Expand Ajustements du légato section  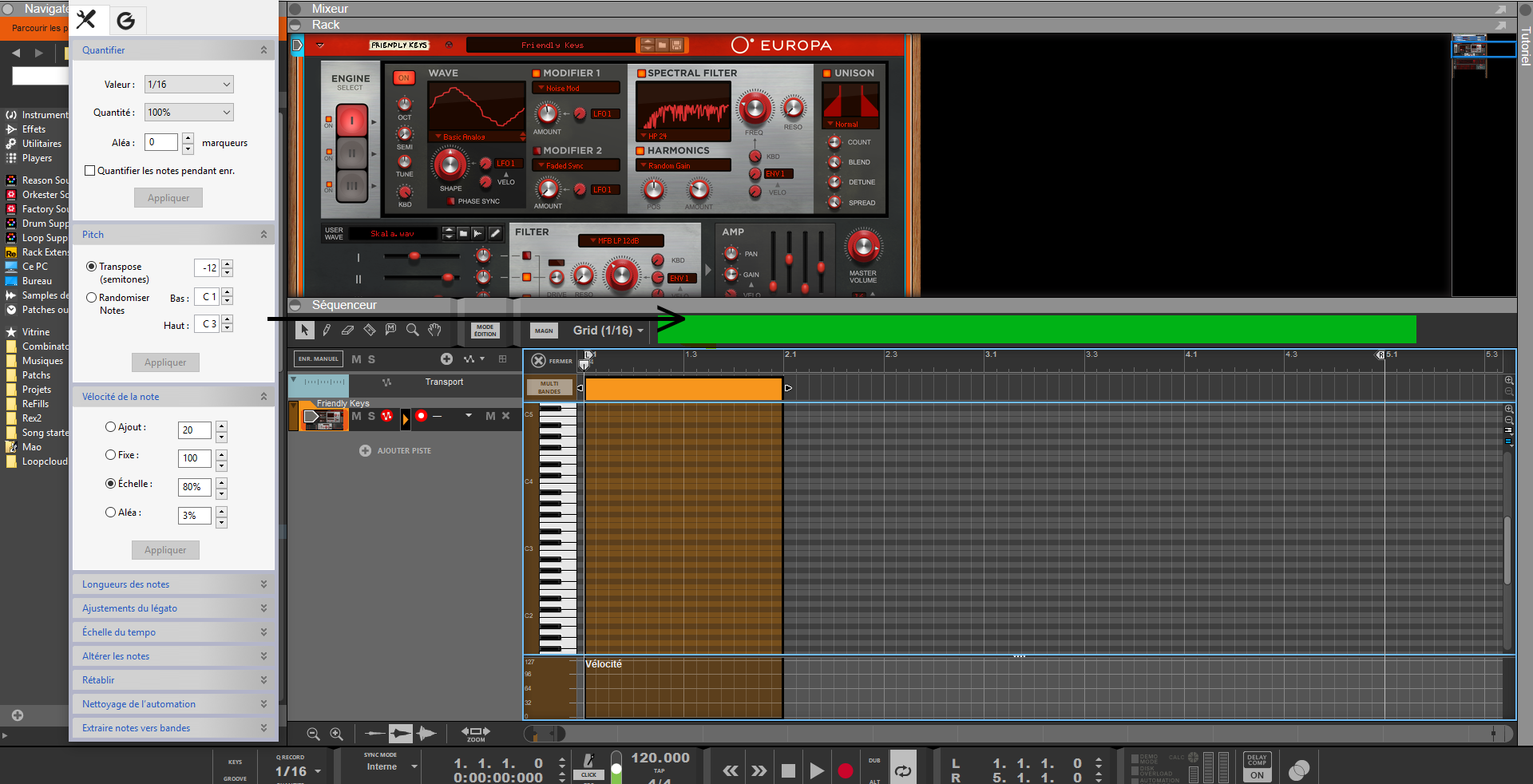point(174,608)
